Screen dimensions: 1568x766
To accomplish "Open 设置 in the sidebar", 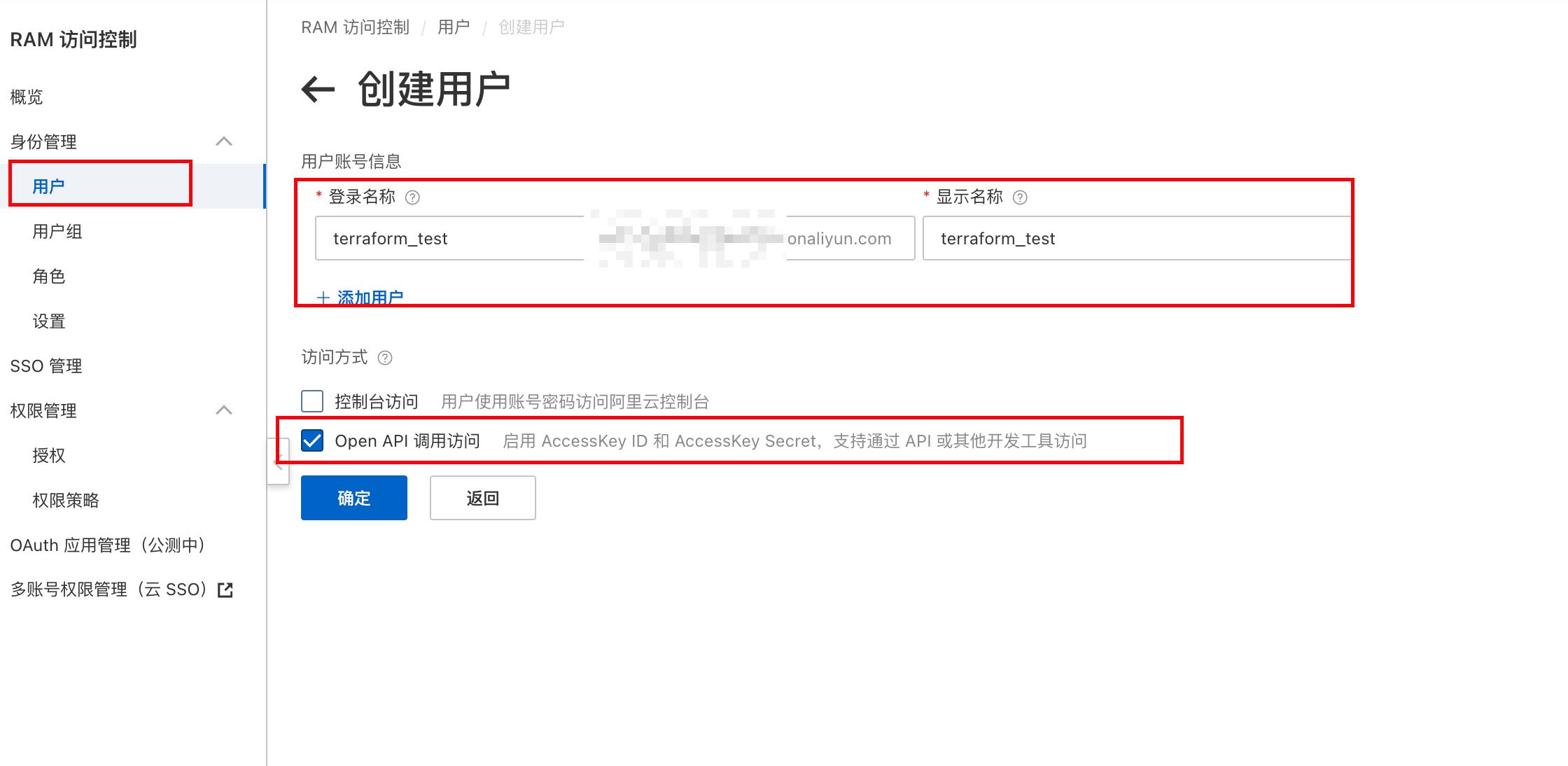I will tap(49, 321).
